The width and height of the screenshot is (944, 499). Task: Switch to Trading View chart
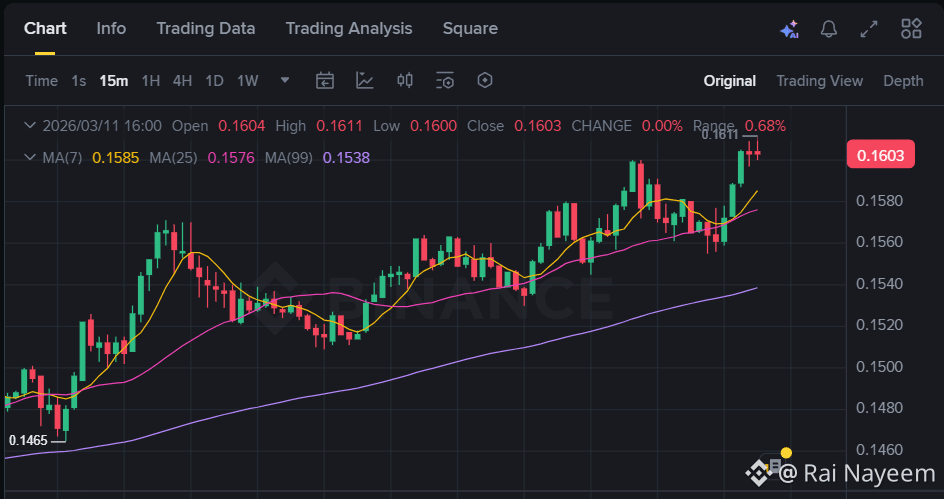click(819, 81)
